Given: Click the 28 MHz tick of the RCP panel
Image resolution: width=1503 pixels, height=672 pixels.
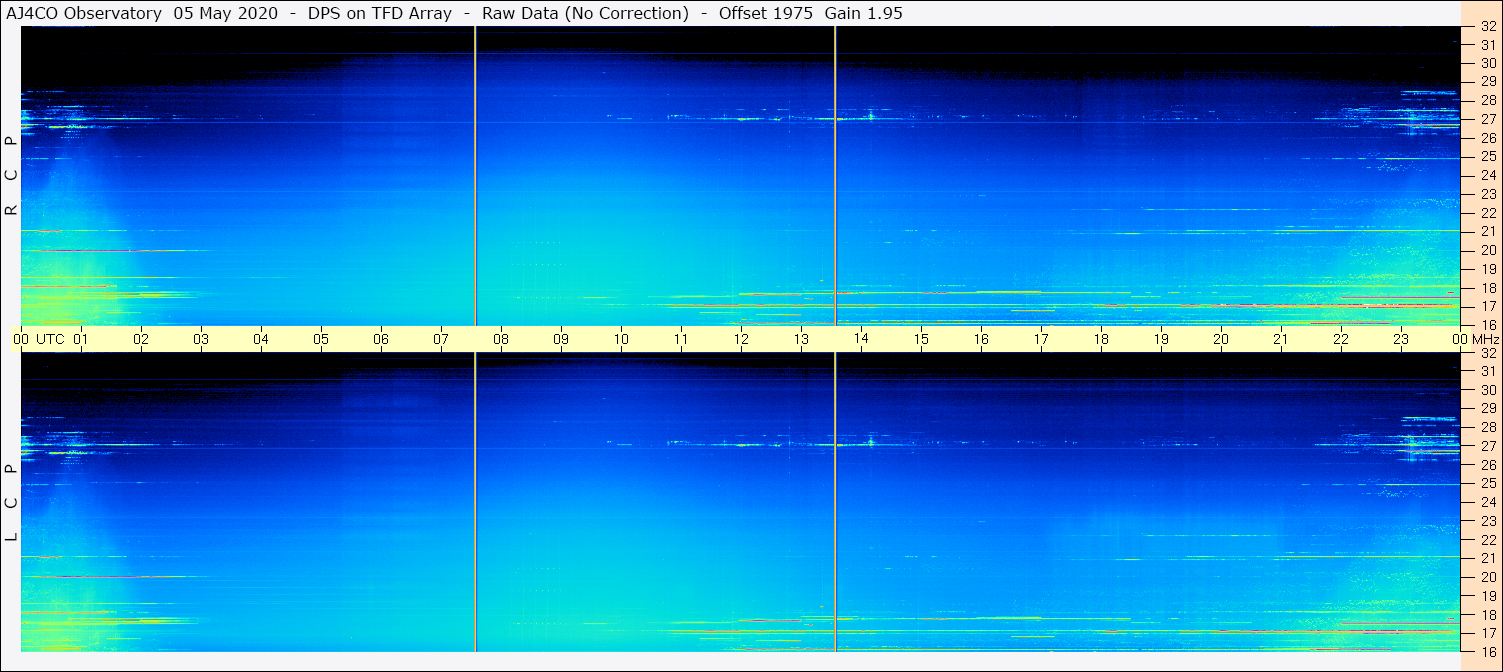Looking at the screenshot, I should tap(1488, 101).
